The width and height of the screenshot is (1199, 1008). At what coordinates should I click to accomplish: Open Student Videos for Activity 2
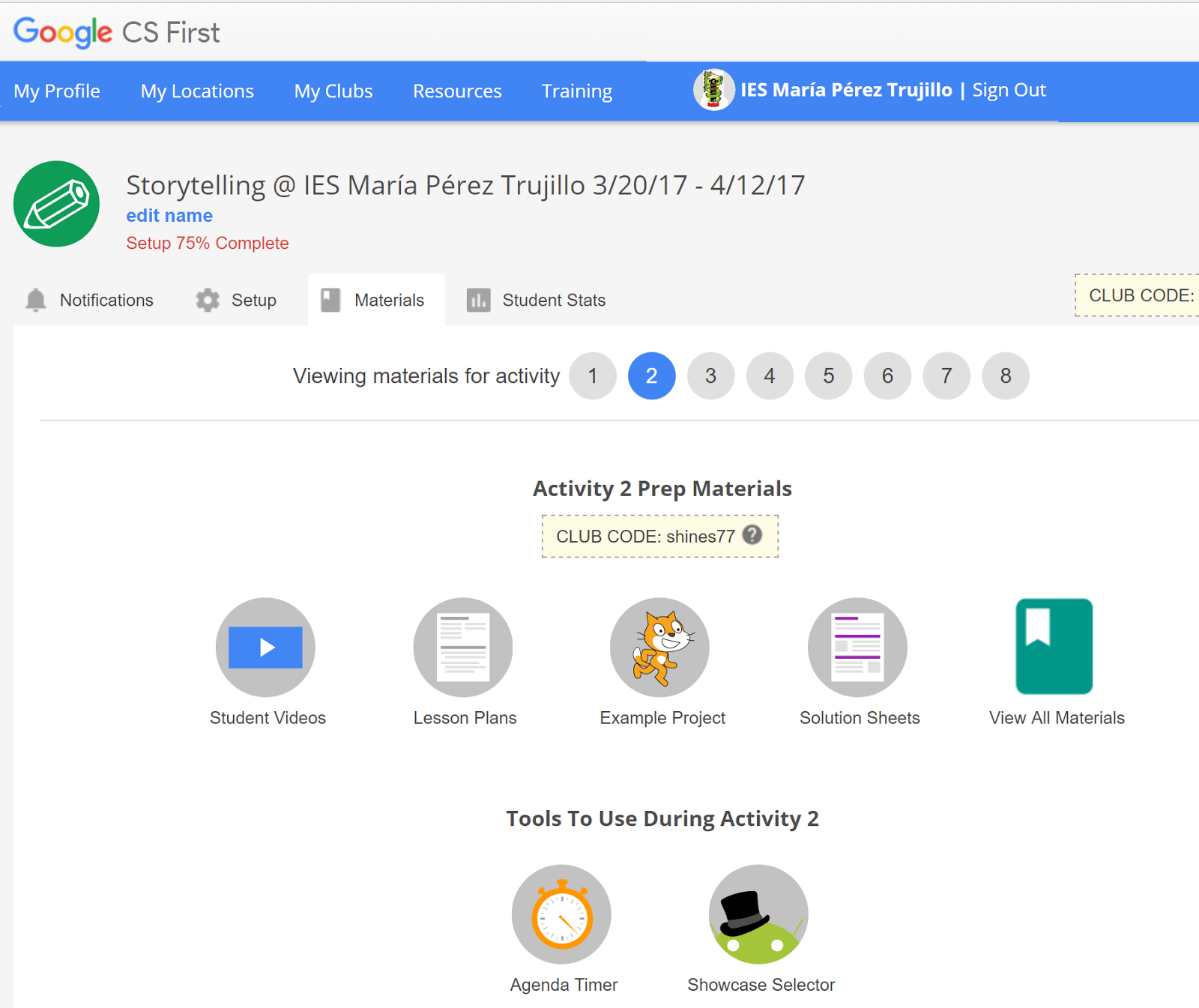(265, 647)
